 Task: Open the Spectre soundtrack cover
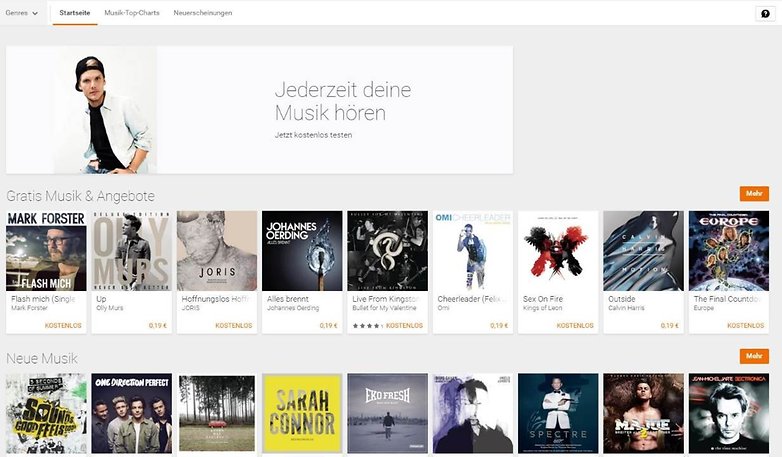pos(558,414)
